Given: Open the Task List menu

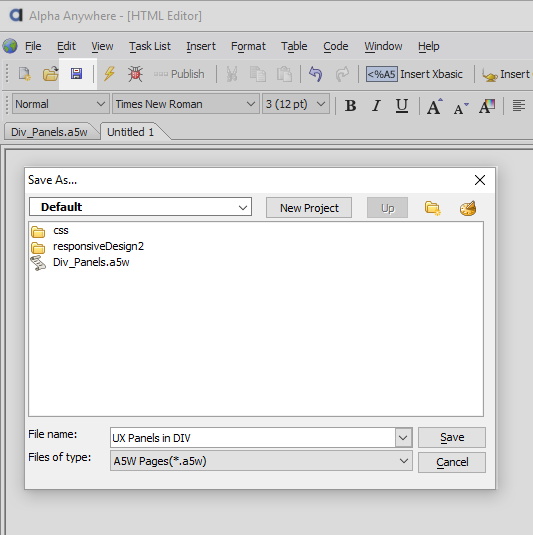Looking at the screenshot, I should point(150,46).
